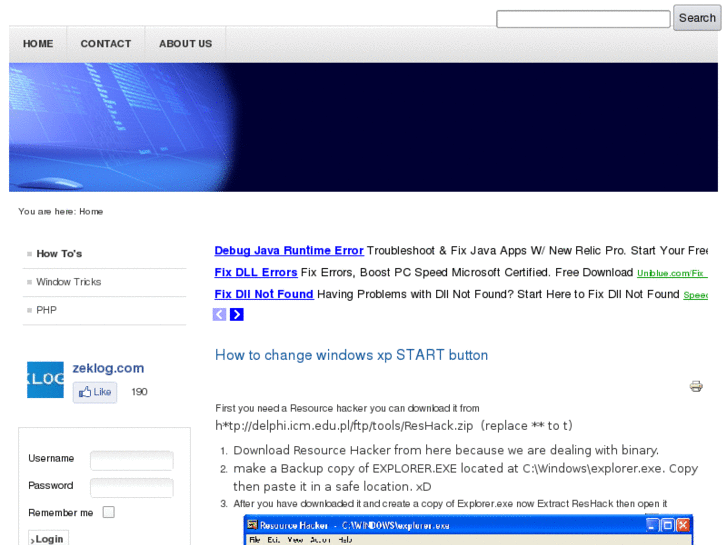The height and width of the screenshot is (545, 727).
Task: Open the article title about START button
Action: (x=351, y=355)
